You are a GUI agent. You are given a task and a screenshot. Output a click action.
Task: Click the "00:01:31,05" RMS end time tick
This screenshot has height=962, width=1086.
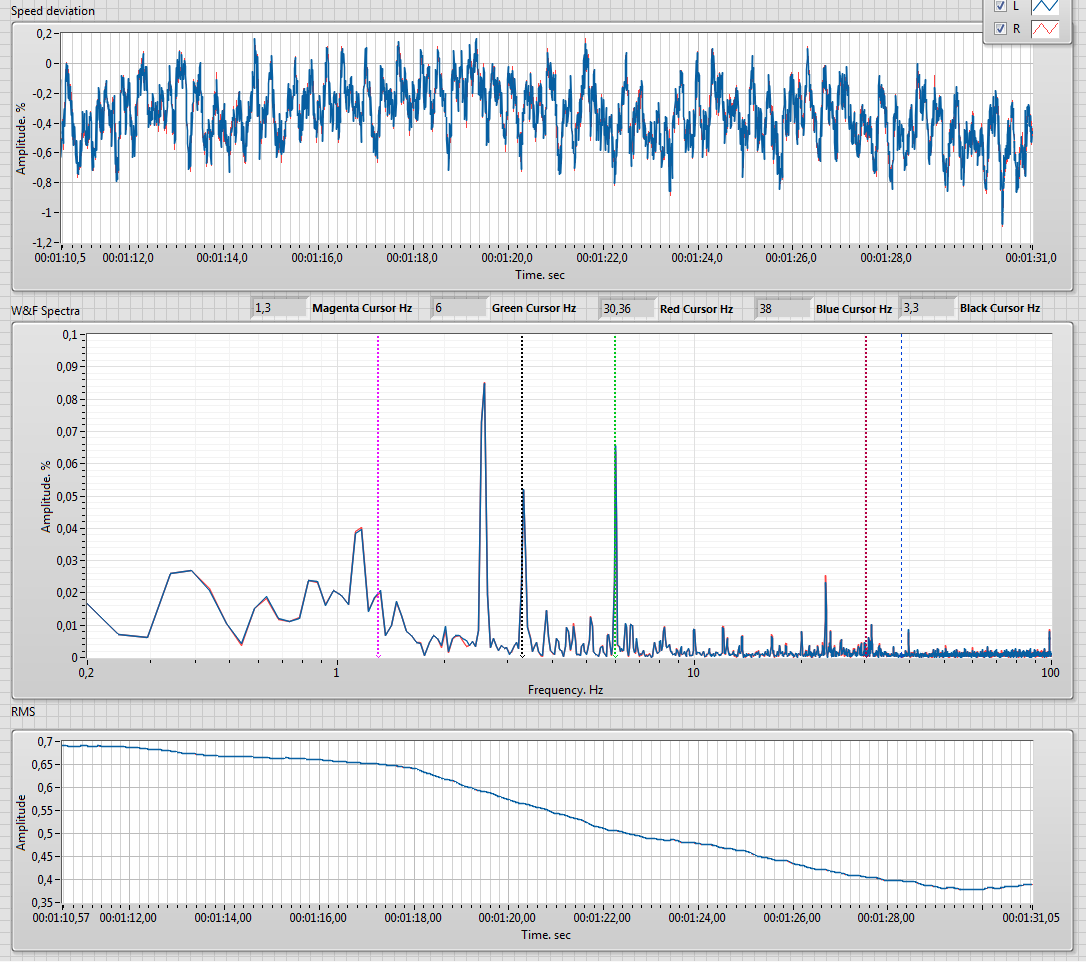coord(1031,918)
